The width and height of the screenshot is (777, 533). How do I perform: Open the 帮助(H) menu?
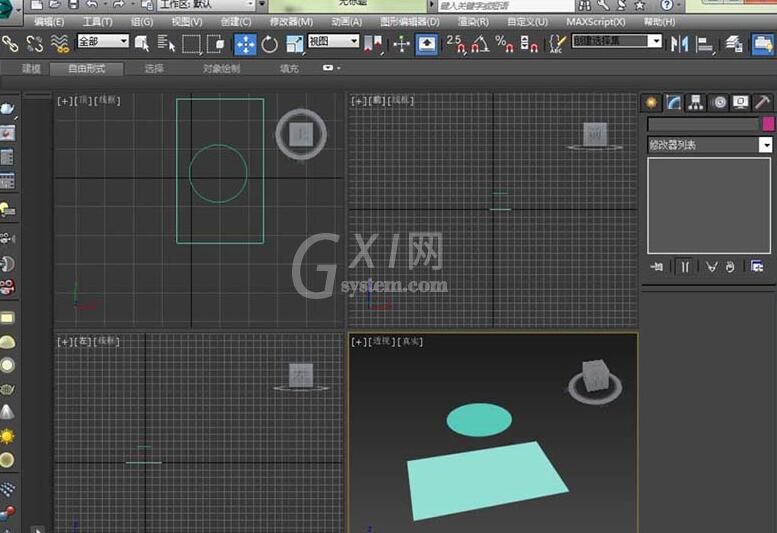pos(660,22)
